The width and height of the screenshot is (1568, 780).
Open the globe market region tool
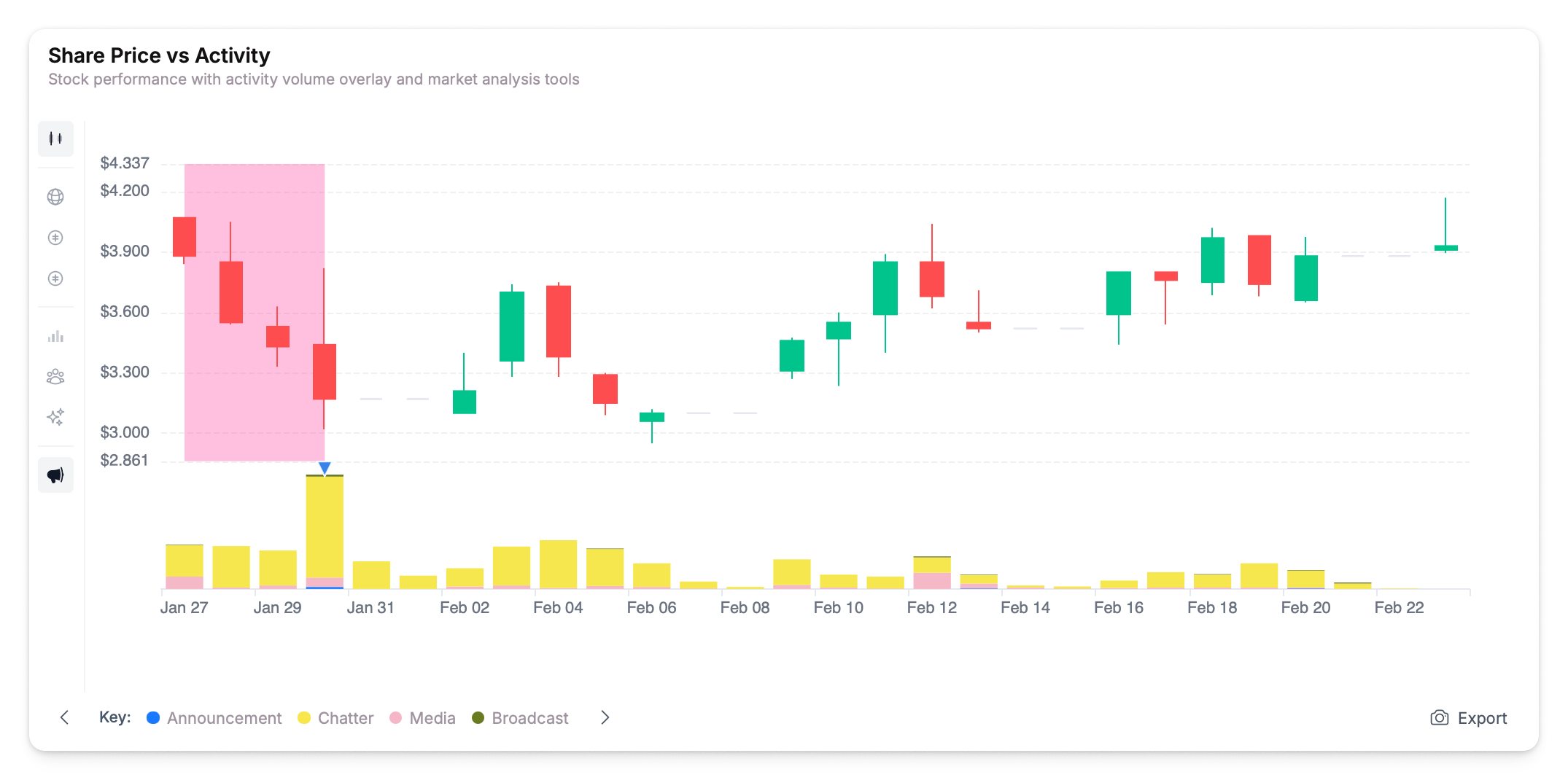point(55,196)
